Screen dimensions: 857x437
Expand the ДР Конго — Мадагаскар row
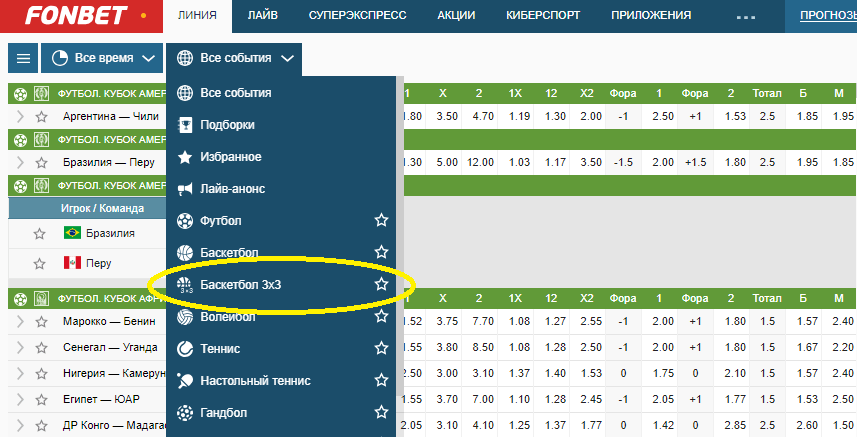point(20,426)
